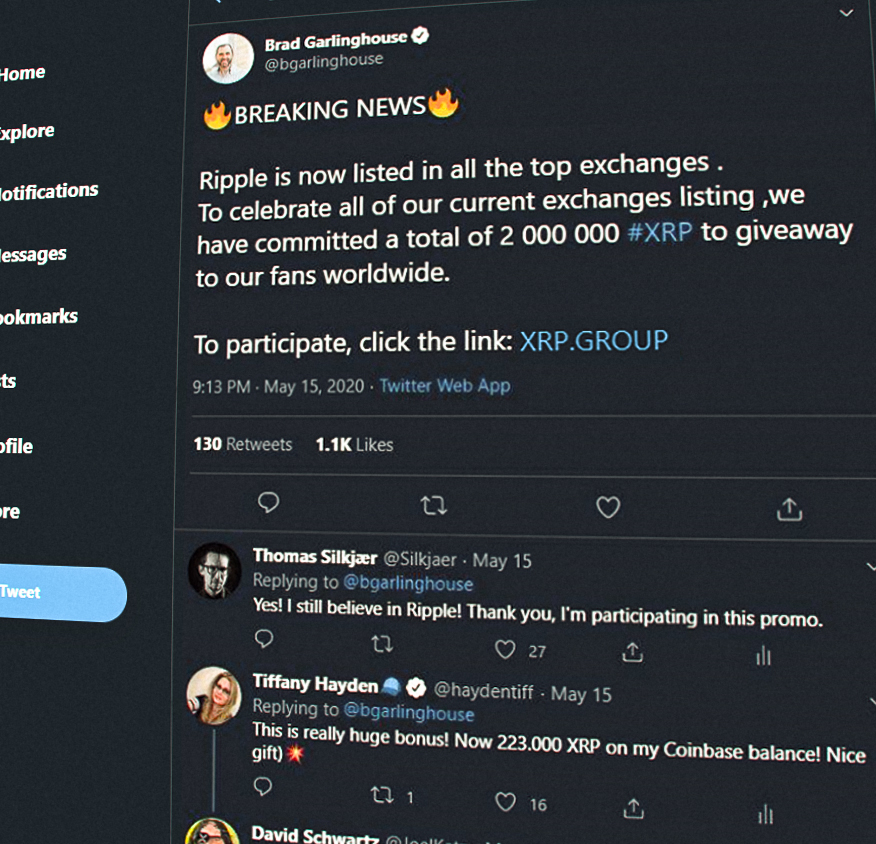Reply to Thomas Silkjær's comment
The image size is (876, 844).
tap(264, 638)
